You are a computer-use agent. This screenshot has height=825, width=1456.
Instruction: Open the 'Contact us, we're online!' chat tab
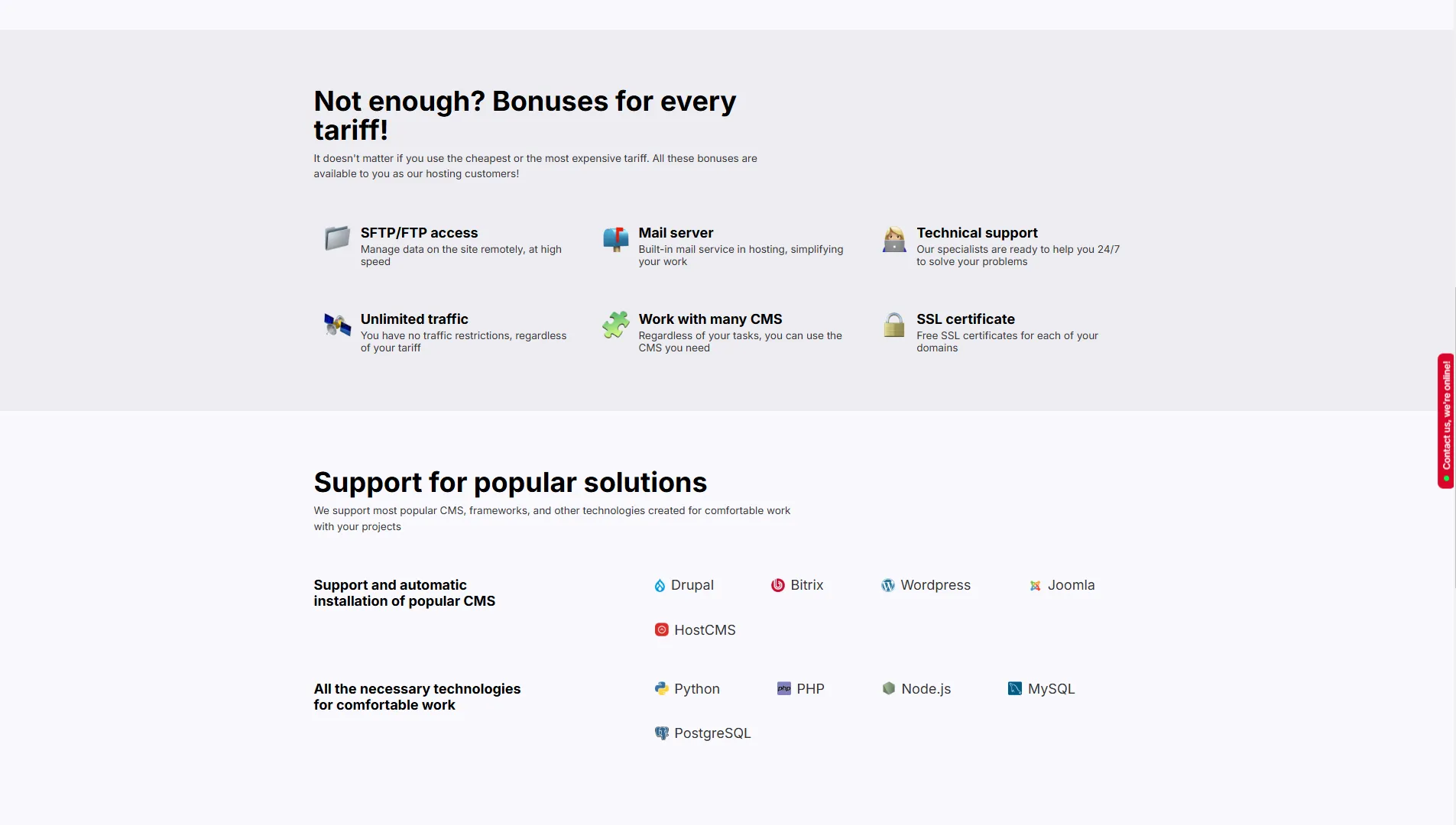coord(1445,420)
